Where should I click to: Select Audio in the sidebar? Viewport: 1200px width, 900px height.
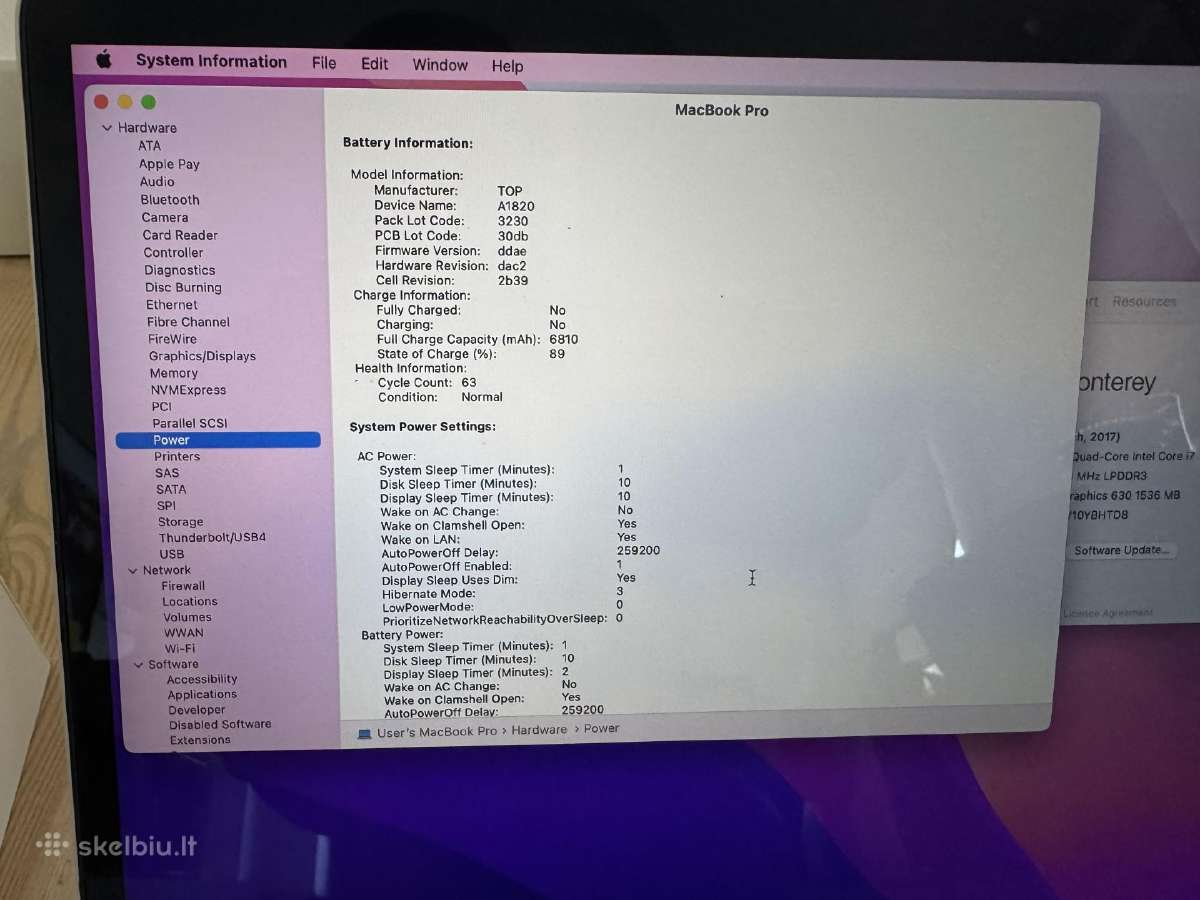click(157, 182)
